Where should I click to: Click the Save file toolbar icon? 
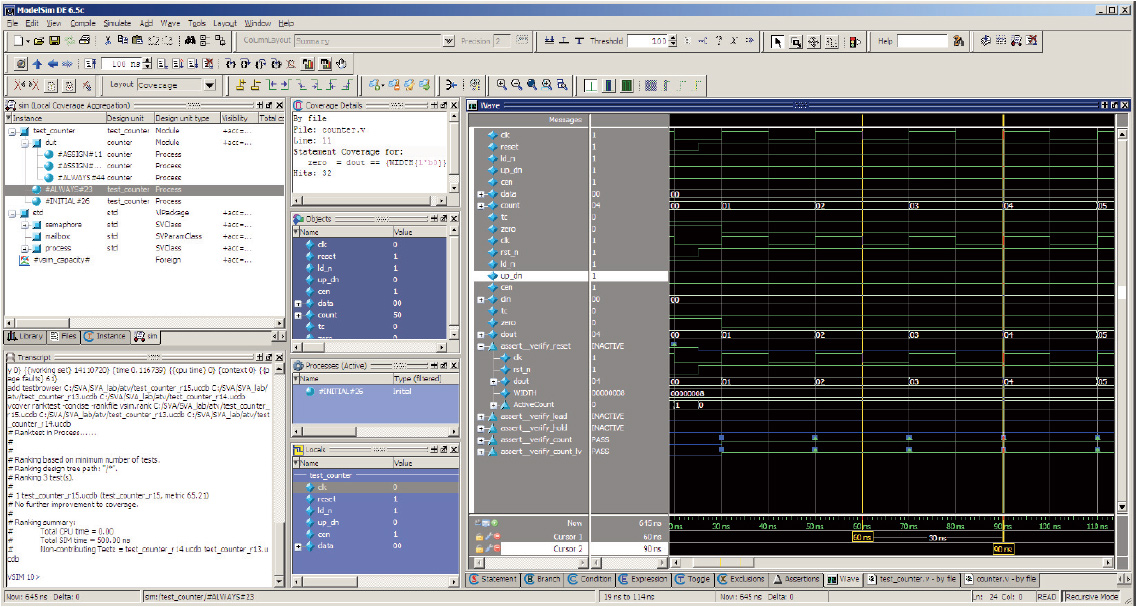coord(54,41)
